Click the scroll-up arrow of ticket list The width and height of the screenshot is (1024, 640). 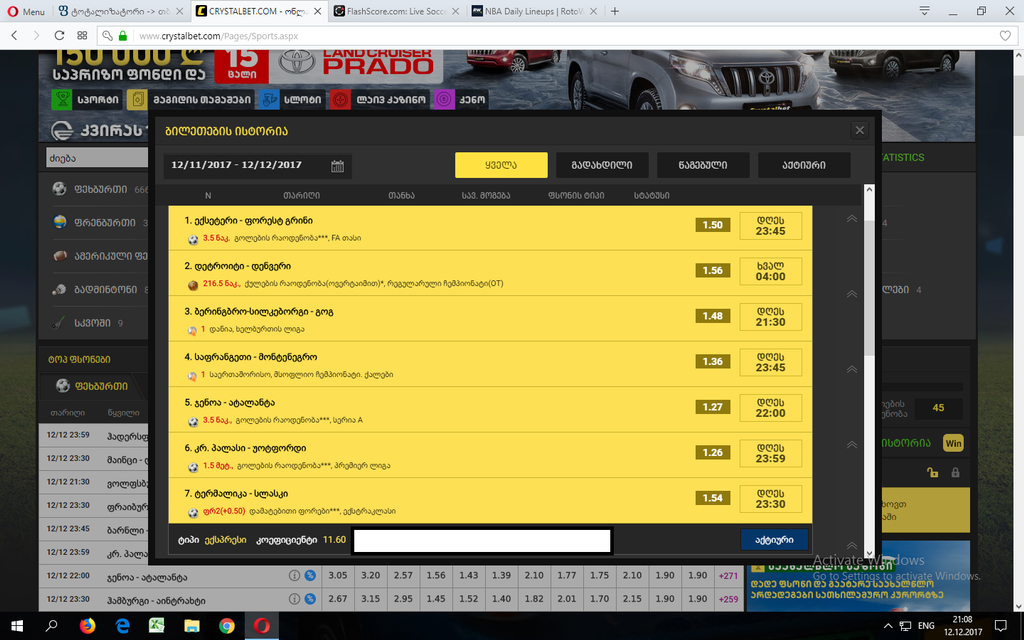[869, 190]
